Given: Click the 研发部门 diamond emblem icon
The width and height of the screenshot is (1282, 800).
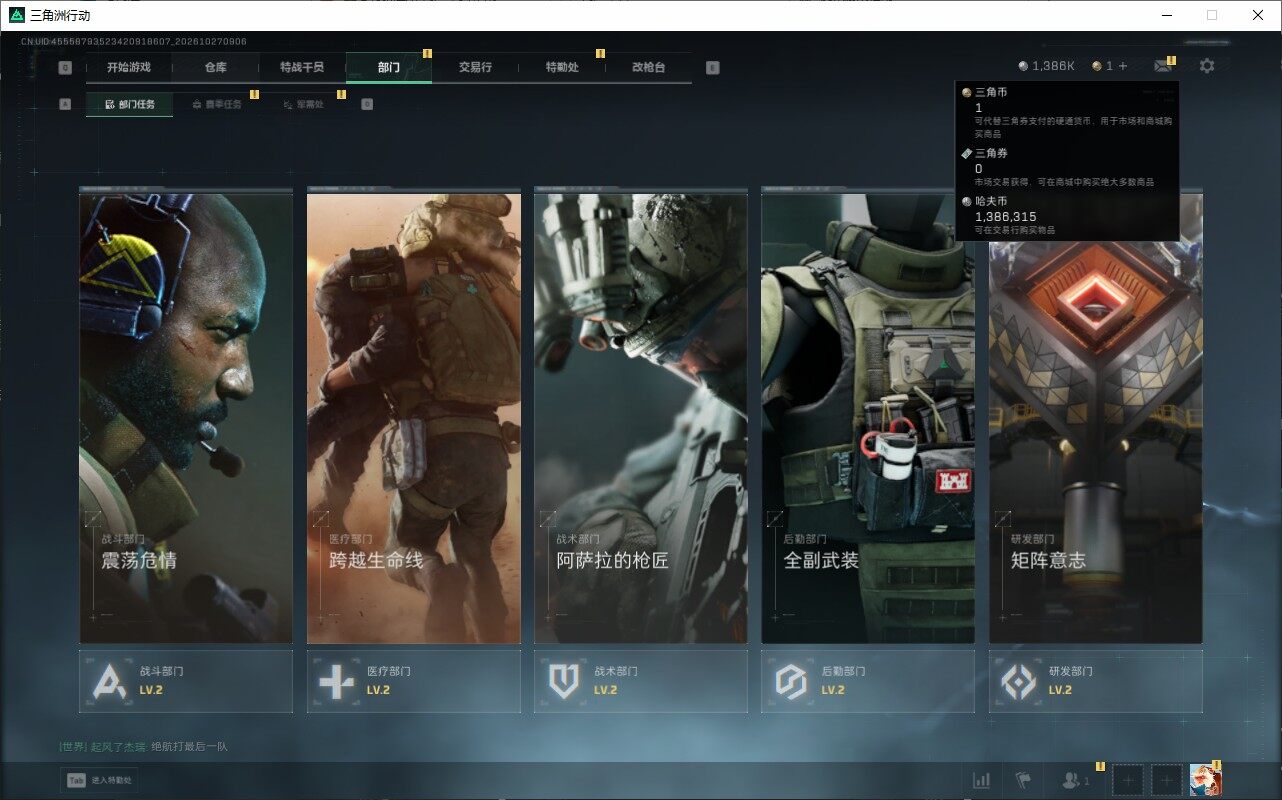Looking at the screenshot, I should point(1019,681).
